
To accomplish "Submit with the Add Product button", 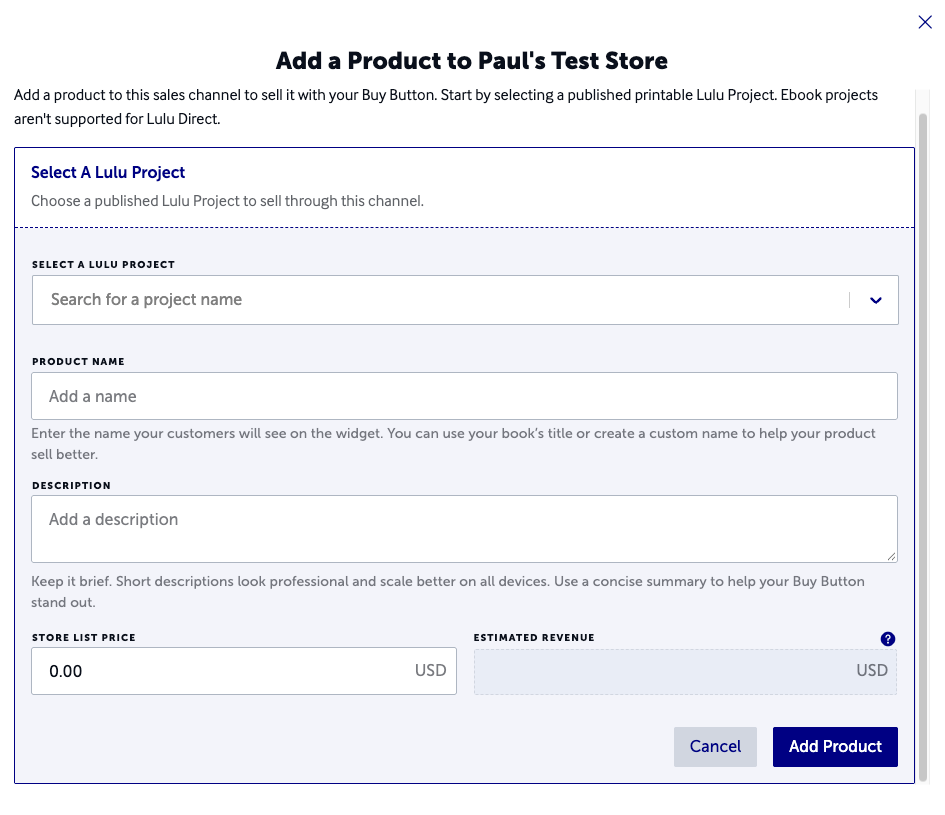I will click(x=835, y=747).
